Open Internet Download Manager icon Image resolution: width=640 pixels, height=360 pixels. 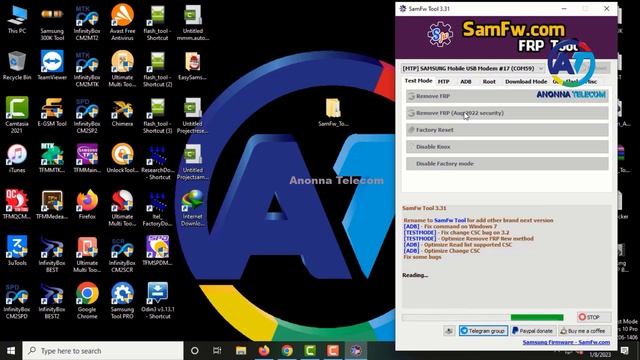(x=192, y=208)
